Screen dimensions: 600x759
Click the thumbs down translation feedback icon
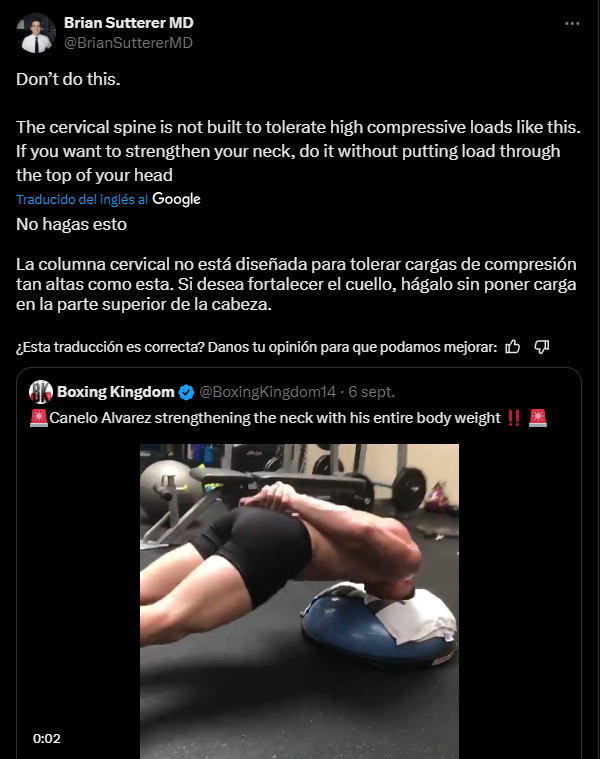point(541,347)
